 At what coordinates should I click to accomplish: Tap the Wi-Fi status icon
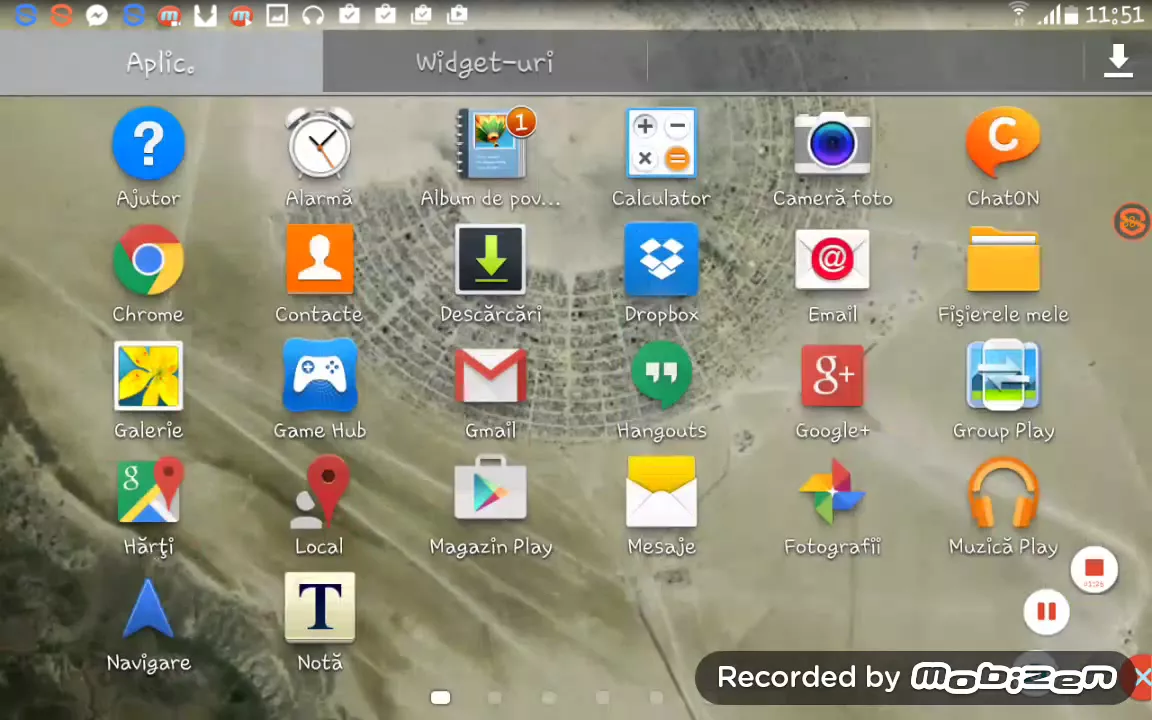pos(1018,14)
